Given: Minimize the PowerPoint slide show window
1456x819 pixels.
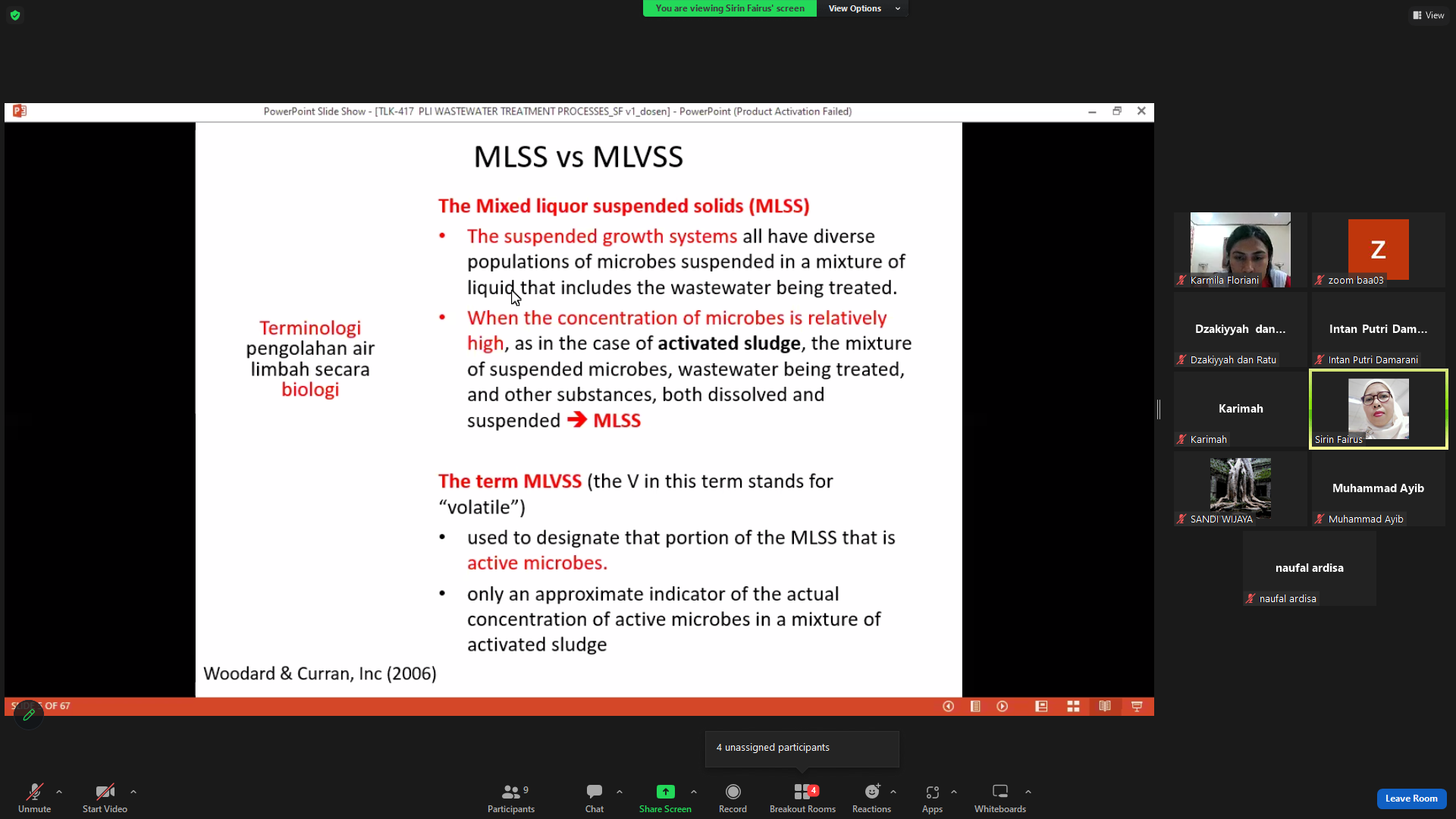Looking at the screenshot, I should [x=1092, y=111].
